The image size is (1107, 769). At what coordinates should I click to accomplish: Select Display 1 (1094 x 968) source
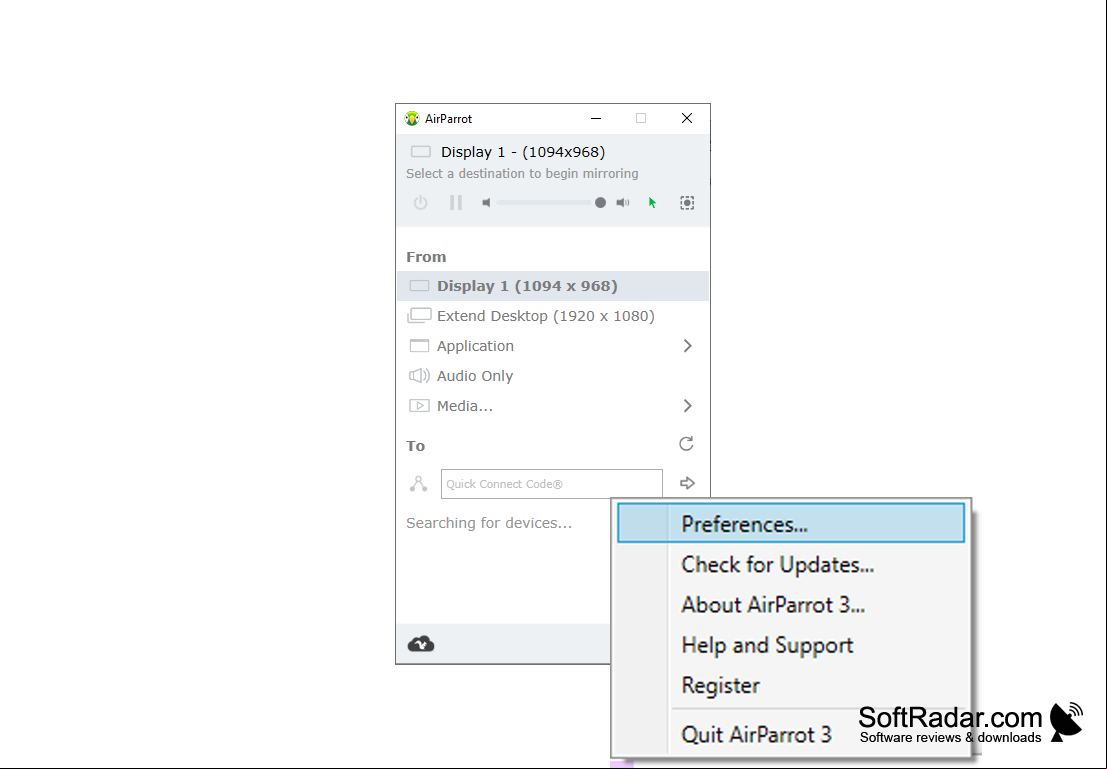click(x=553, y=286)
